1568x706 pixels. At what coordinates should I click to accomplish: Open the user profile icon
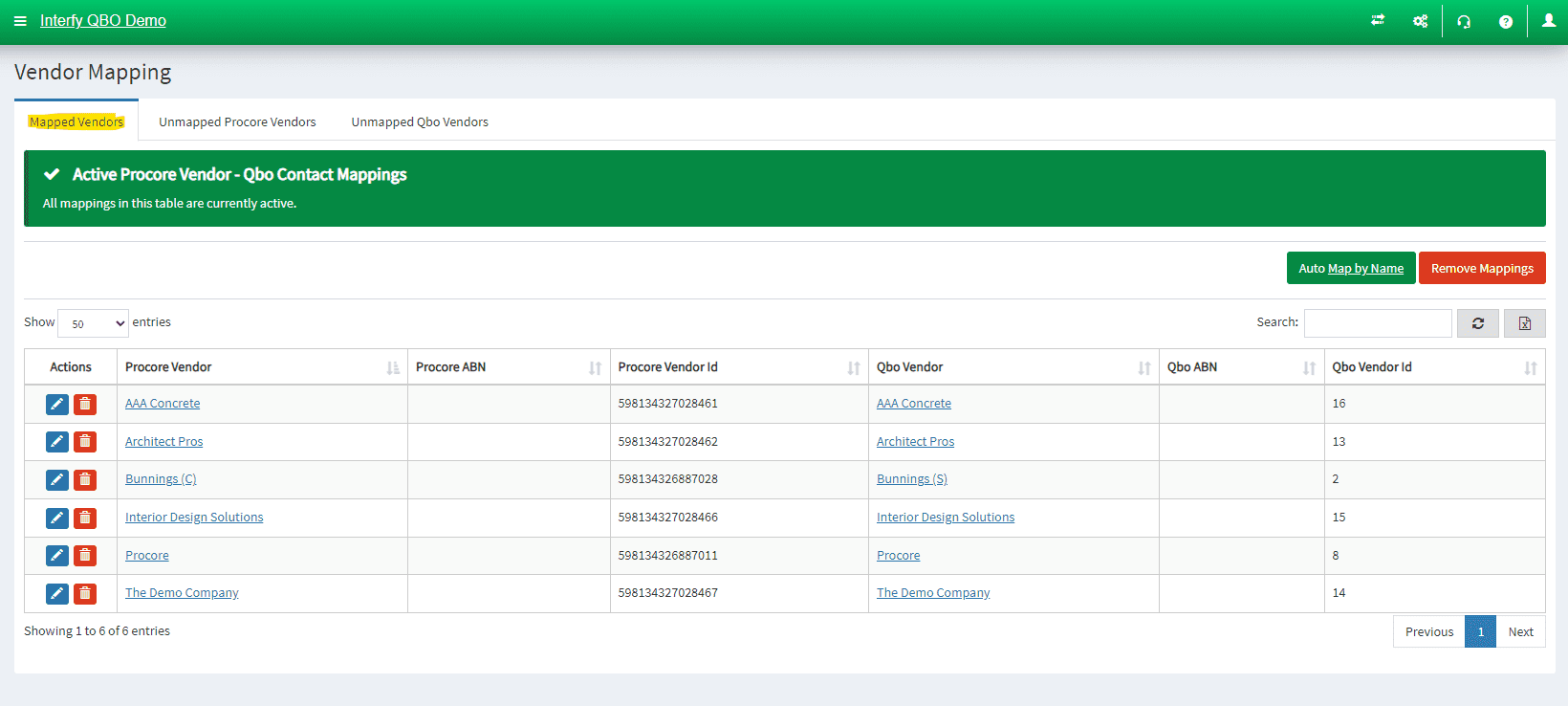coord(1549,20)
